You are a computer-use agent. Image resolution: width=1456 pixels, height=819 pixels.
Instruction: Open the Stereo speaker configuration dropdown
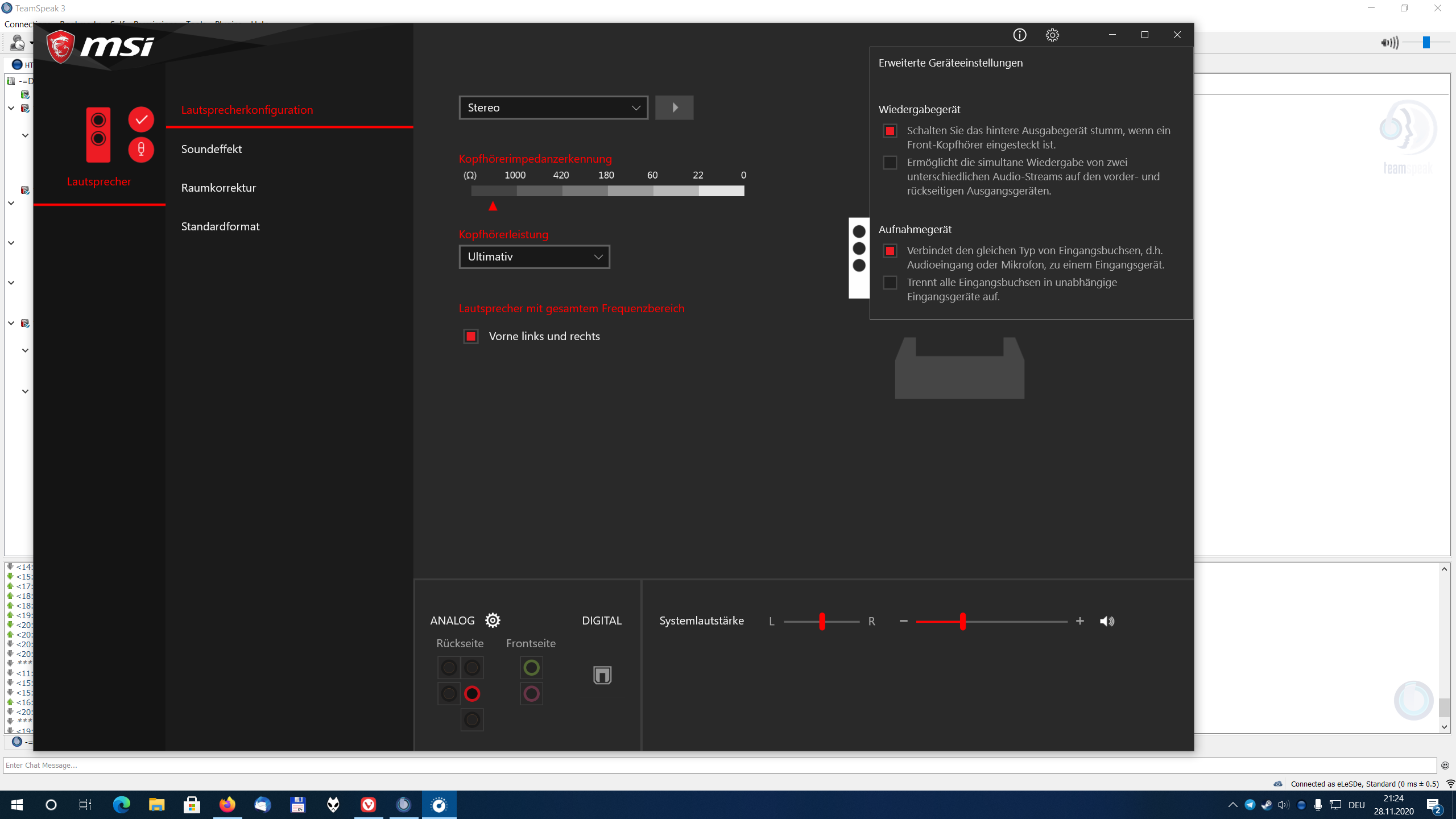553,107
